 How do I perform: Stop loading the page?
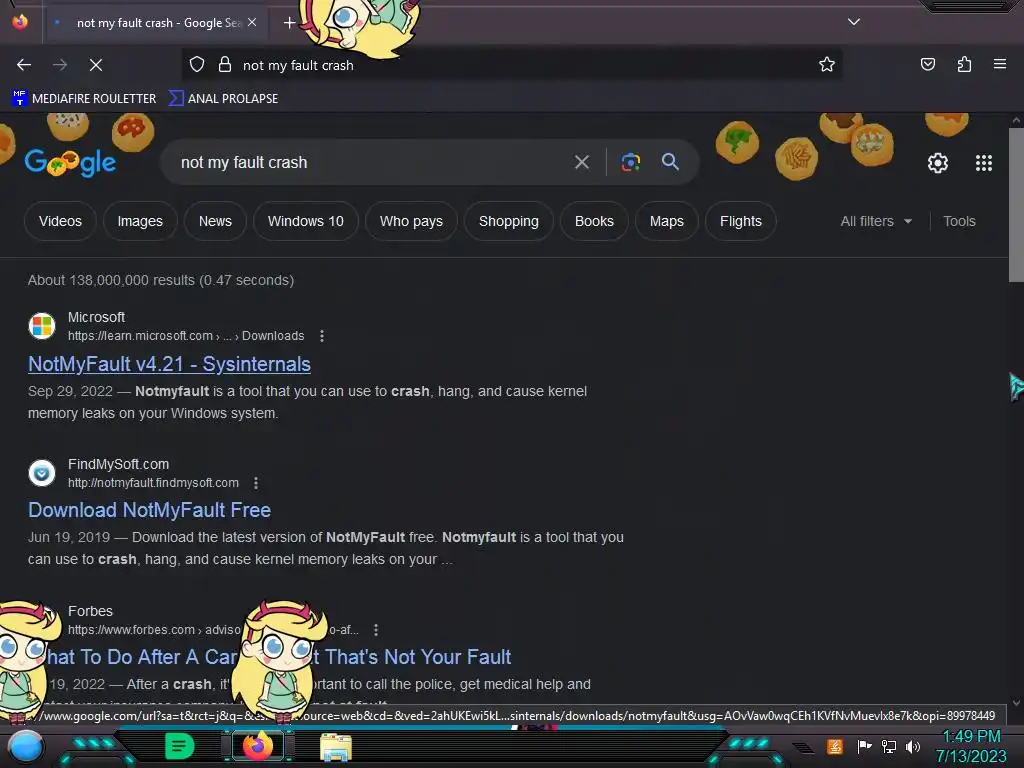tap(96, 65)
